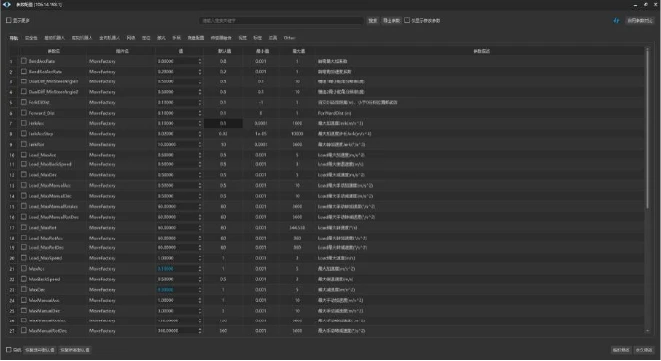Click the export parameters button beside search
The width and height of the screenshot is (661, 361).
[x=391, y=20]
